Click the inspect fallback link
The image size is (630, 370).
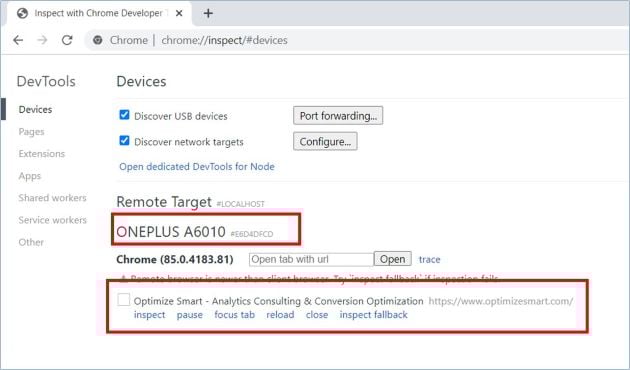[x=374, y=315]
